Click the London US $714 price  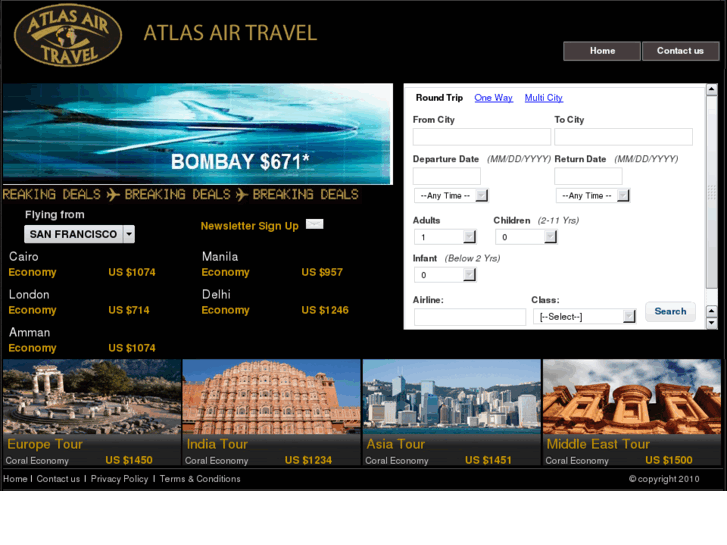pos(129,310)
